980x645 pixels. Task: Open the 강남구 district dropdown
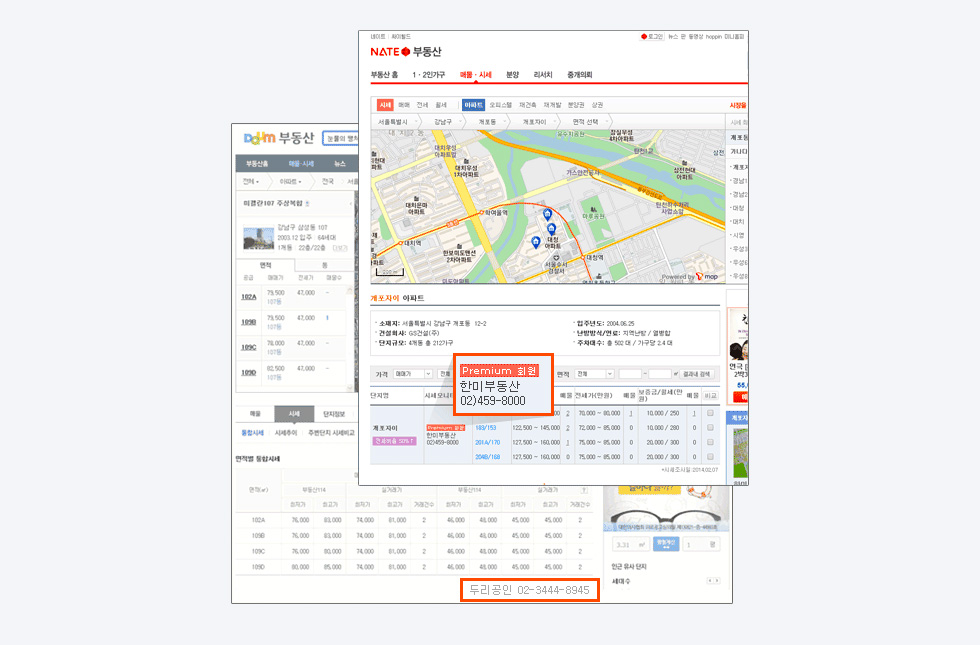[x=446, y=122]
